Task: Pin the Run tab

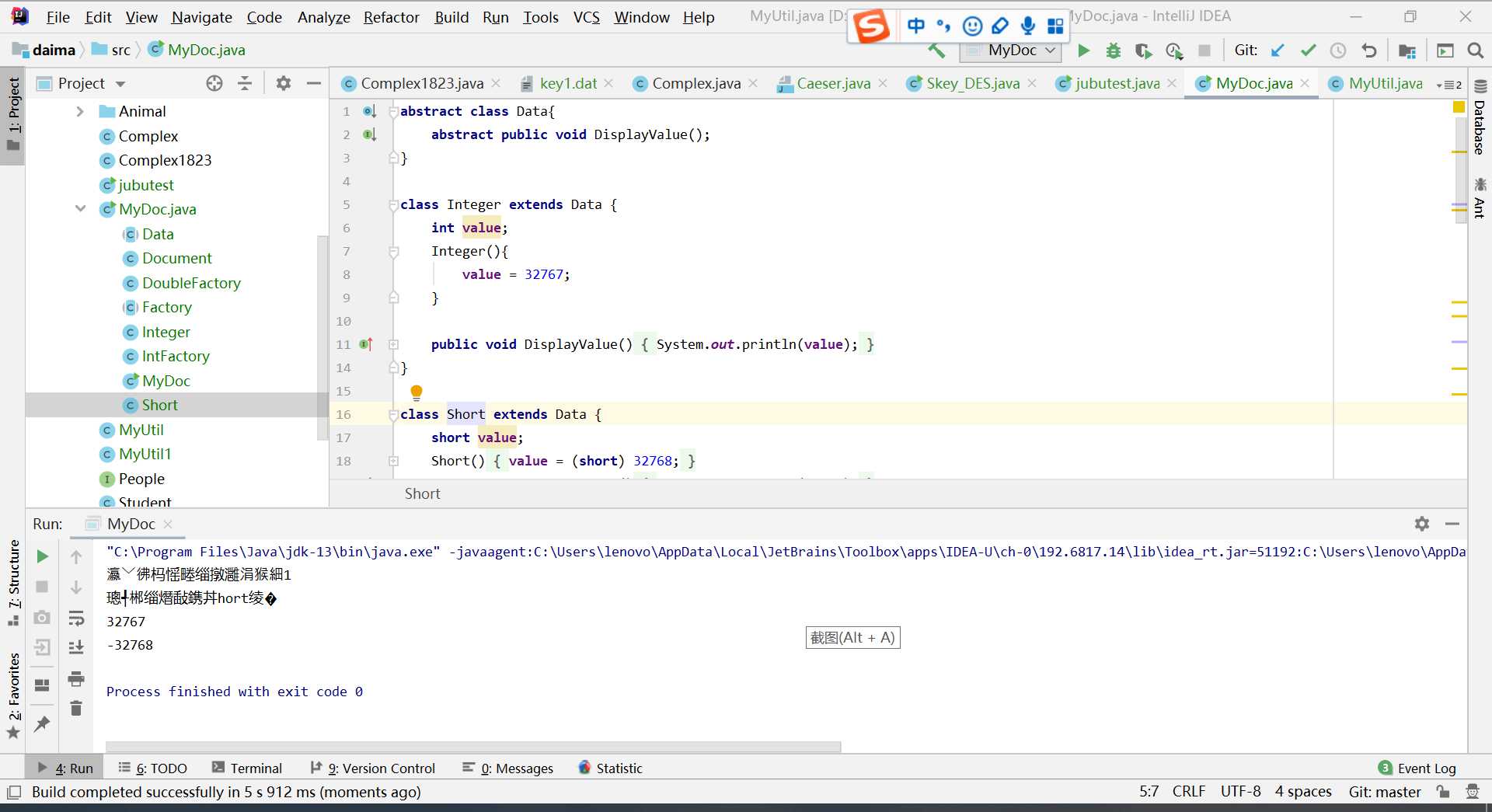Action: click(x=42, y=723)
